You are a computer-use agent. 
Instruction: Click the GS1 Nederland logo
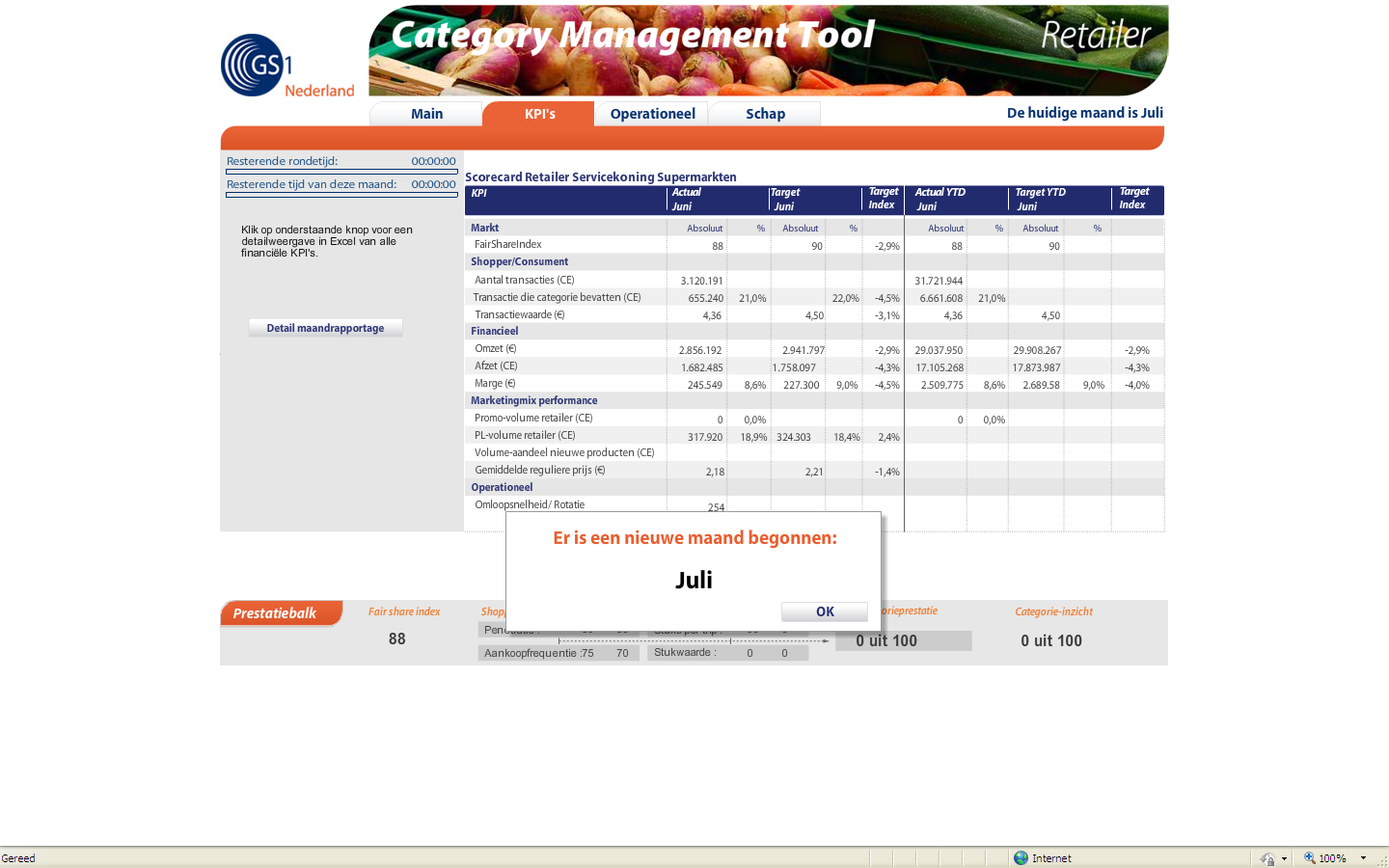(287, 66)
